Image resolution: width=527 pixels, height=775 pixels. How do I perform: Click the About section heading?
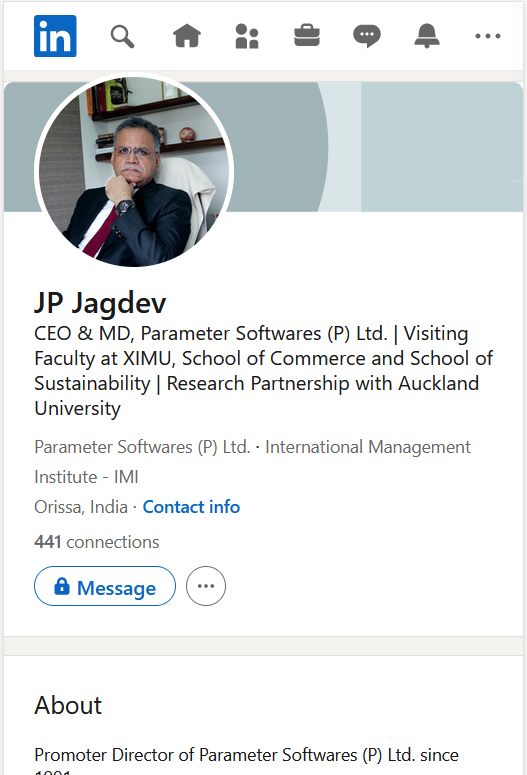pos(68,705)
